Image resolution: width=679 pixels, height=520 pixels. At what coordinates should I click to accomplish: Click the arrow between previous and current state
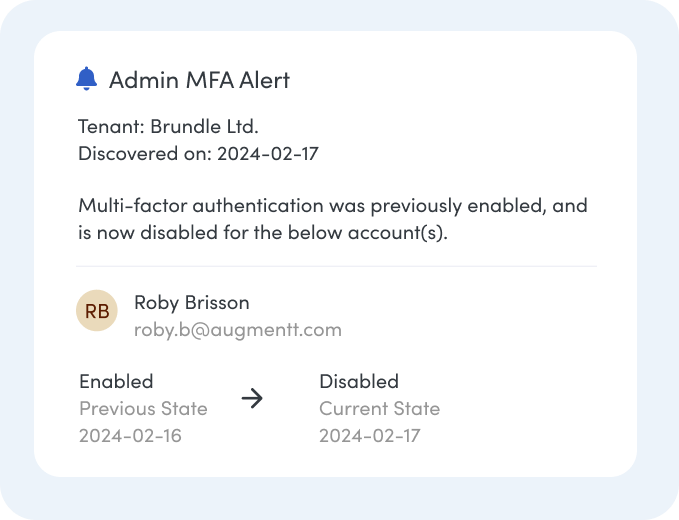tap(252, 398)
